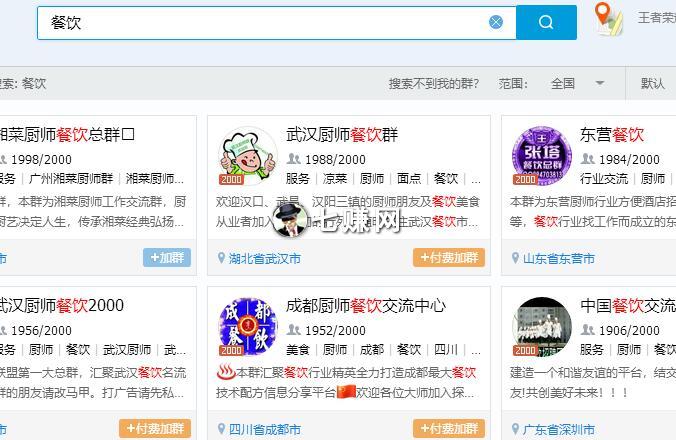Click the member icon beside 1984/2000
The width and height of the screenshot is (676, 440).
point(588,159)
